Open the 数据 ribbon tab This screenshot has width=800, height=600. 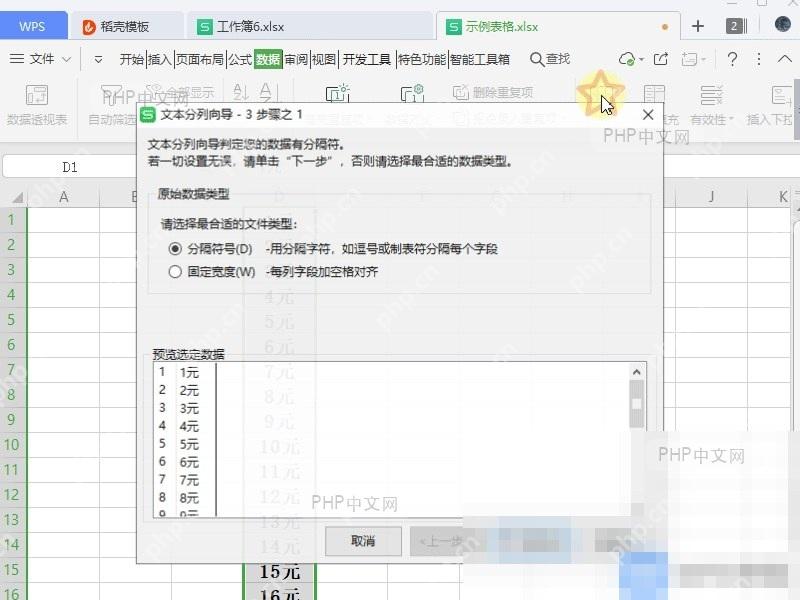tap(268, 59)
